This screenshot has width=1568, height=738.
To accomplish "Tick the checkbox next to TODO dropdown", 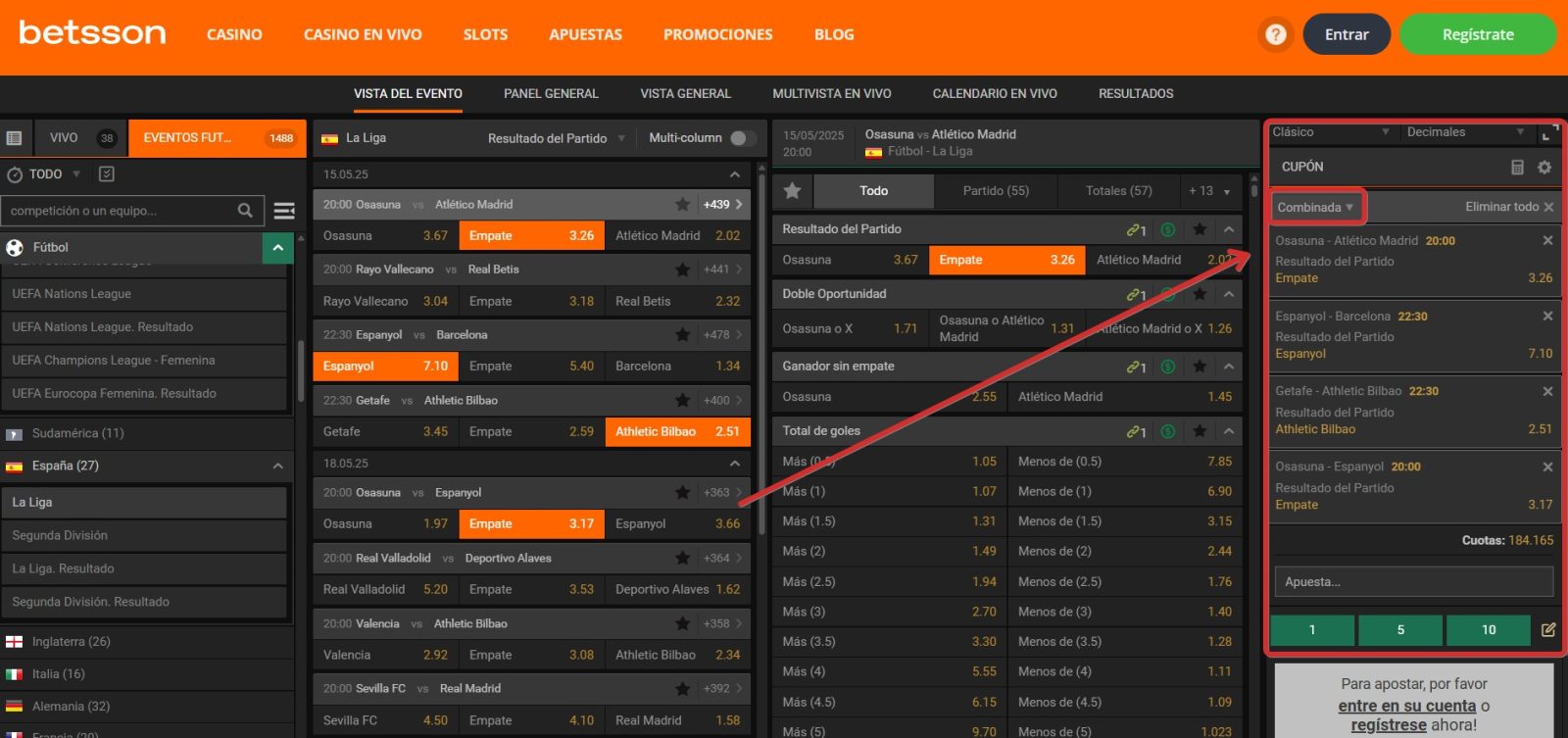I will [107, 173].
